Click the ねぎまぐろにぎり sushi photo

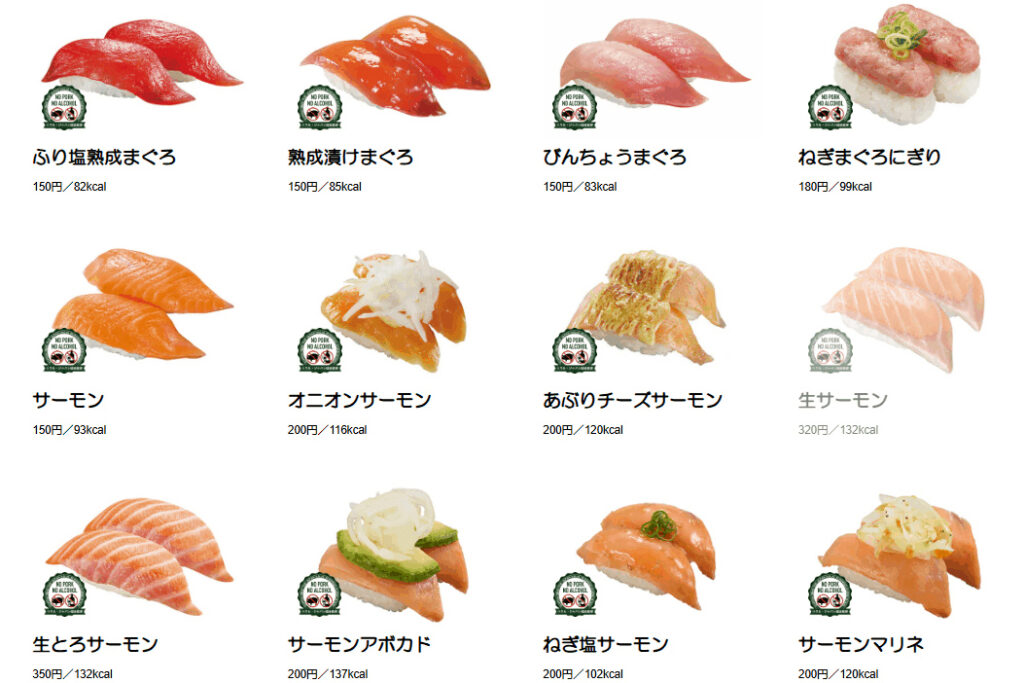click(x=908, y=64)
